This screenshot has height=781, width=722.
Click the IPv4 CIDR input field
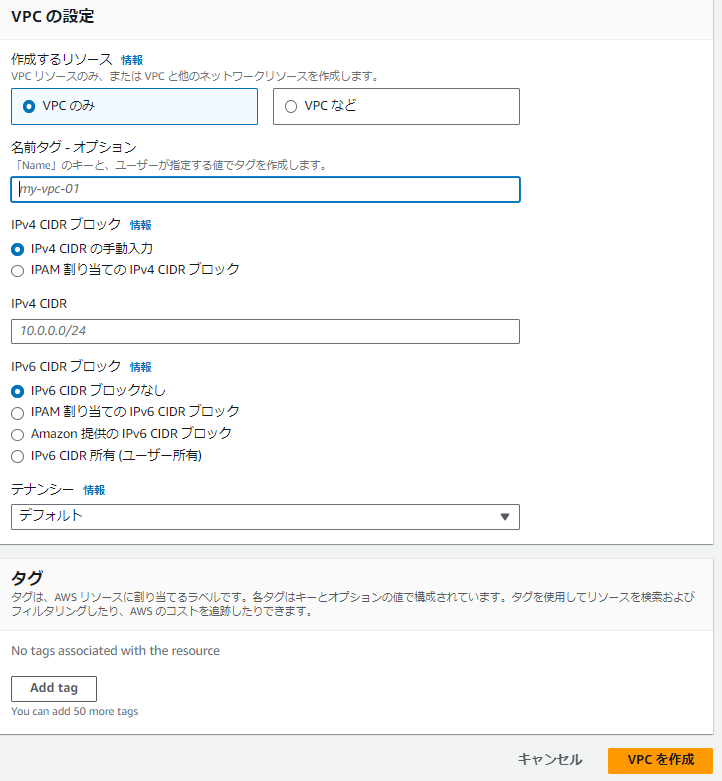point(265,331)
